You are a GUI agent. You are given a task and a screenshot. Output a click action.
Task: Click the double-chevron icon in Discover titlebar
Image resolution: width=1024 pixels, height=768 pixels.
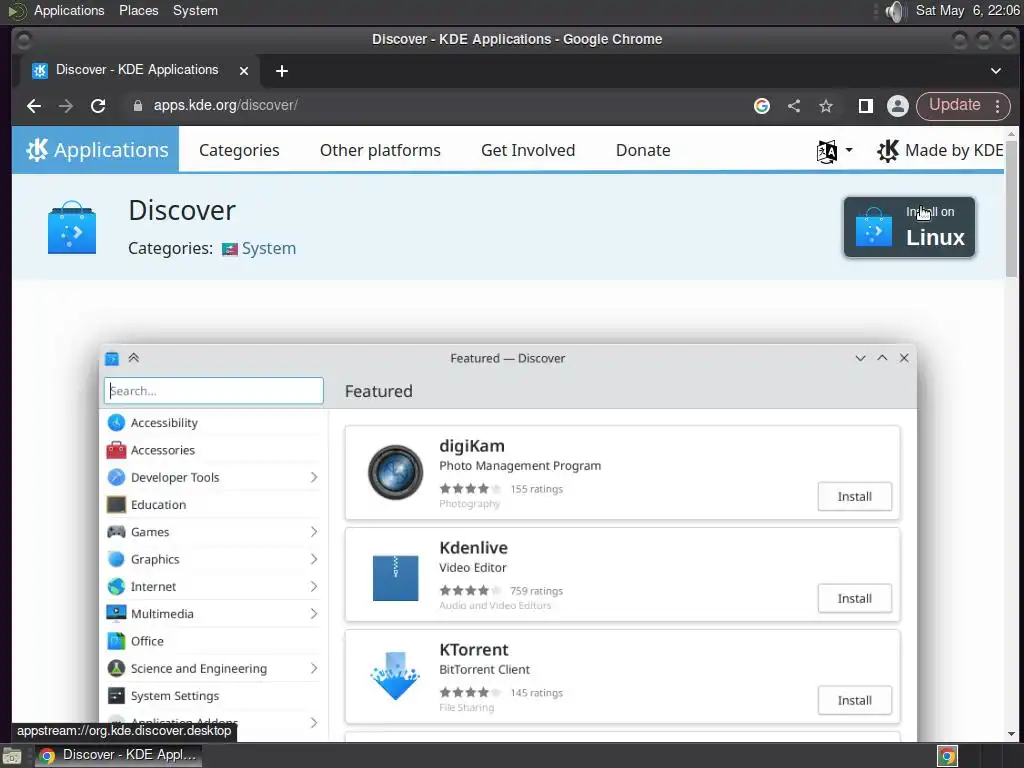tap(134, 357)
